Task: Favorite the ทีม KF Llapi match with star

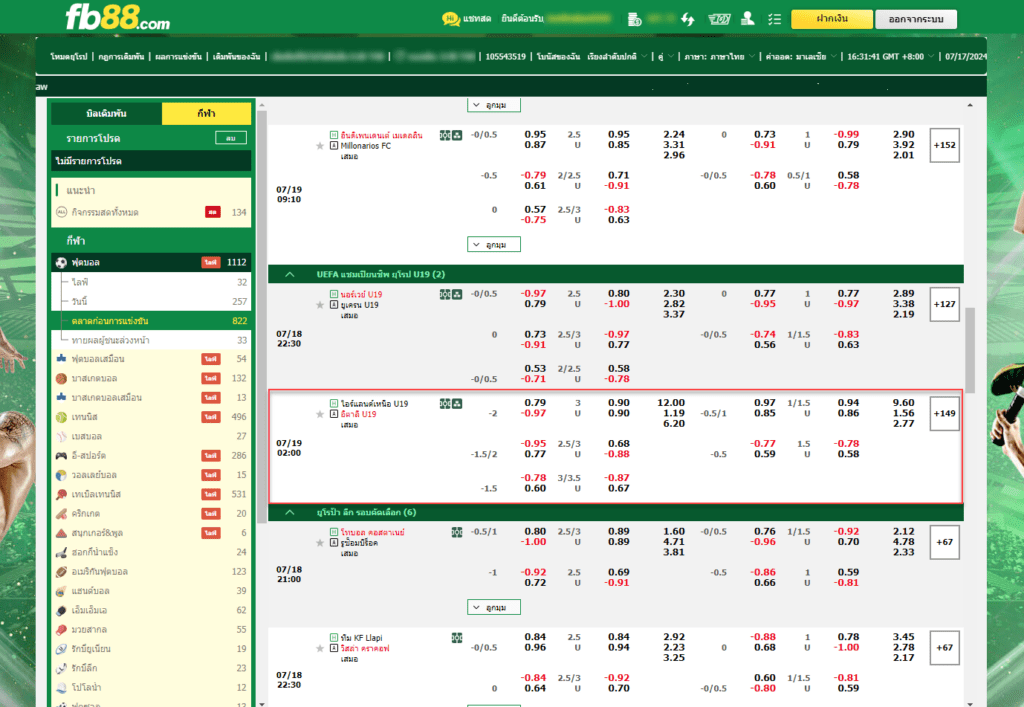Action: point(320,648)
